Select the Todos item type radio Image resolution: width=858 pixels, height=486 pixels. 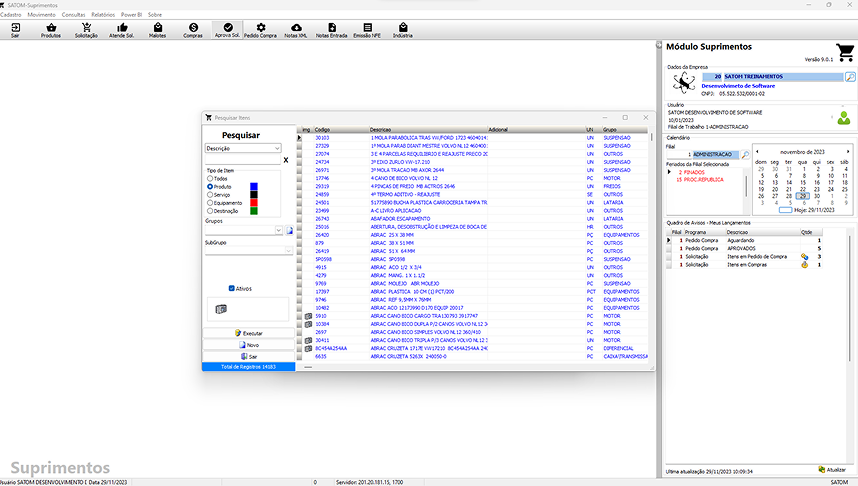[210, 178]
